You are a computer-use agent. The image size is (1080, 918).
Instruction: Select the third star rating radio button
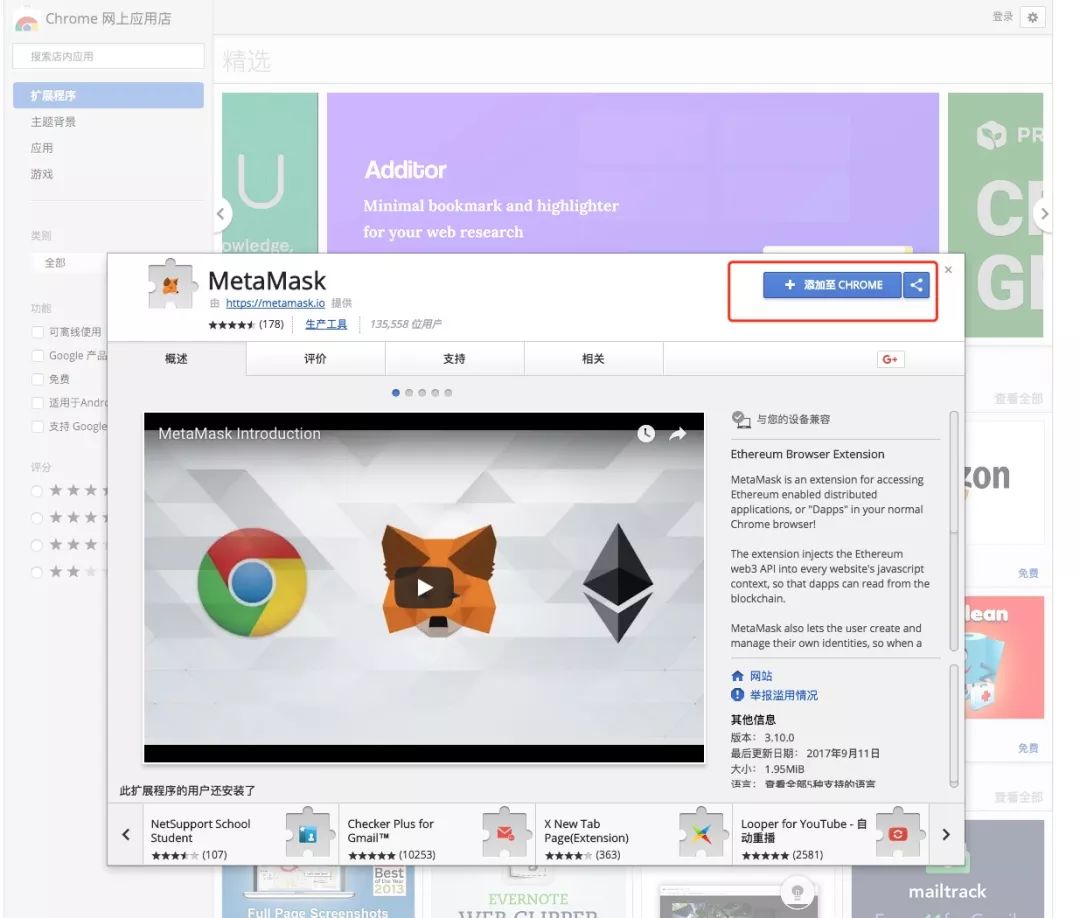[37, 545]
